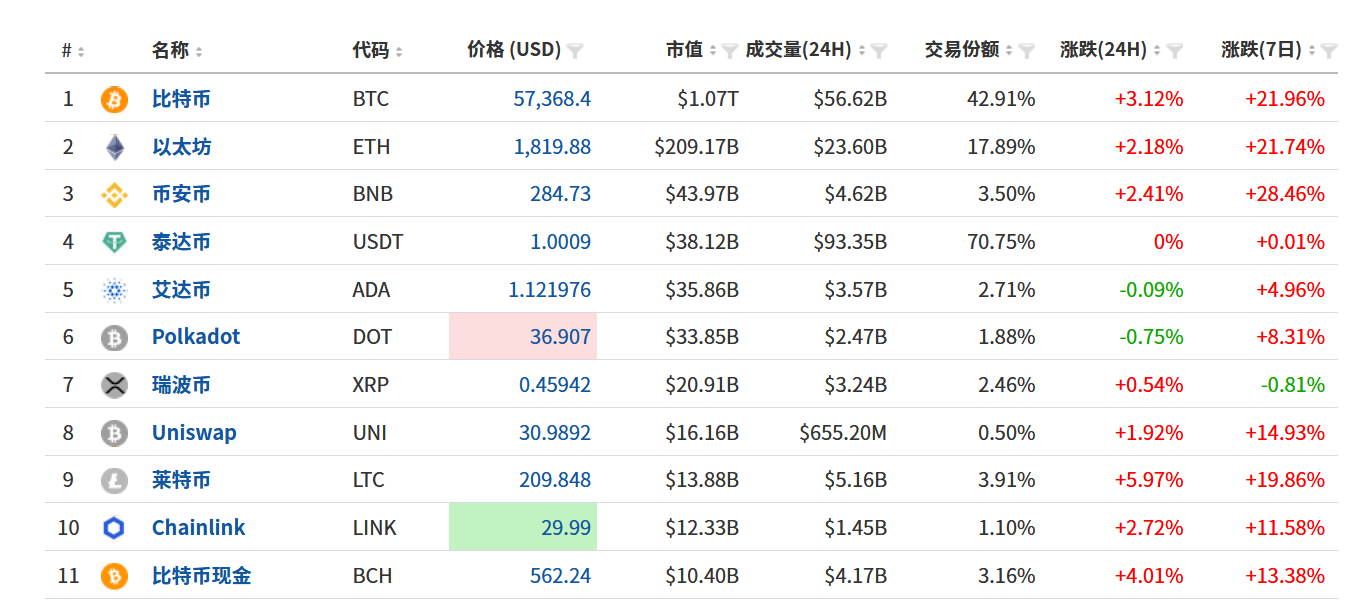Open the Polkadot coin link
Image resolution: width=1351 pixels, height=605 pixels.
click(196, 337)
